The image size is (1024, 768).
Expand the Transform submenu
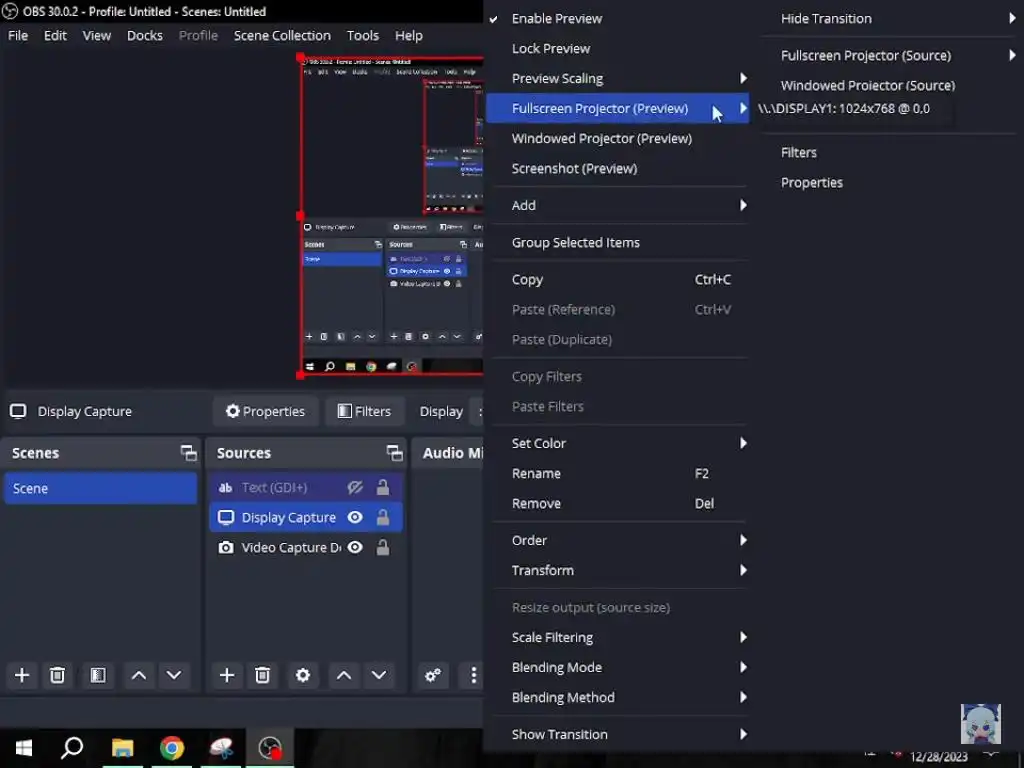pyautogui.click(x=617, y=570)
